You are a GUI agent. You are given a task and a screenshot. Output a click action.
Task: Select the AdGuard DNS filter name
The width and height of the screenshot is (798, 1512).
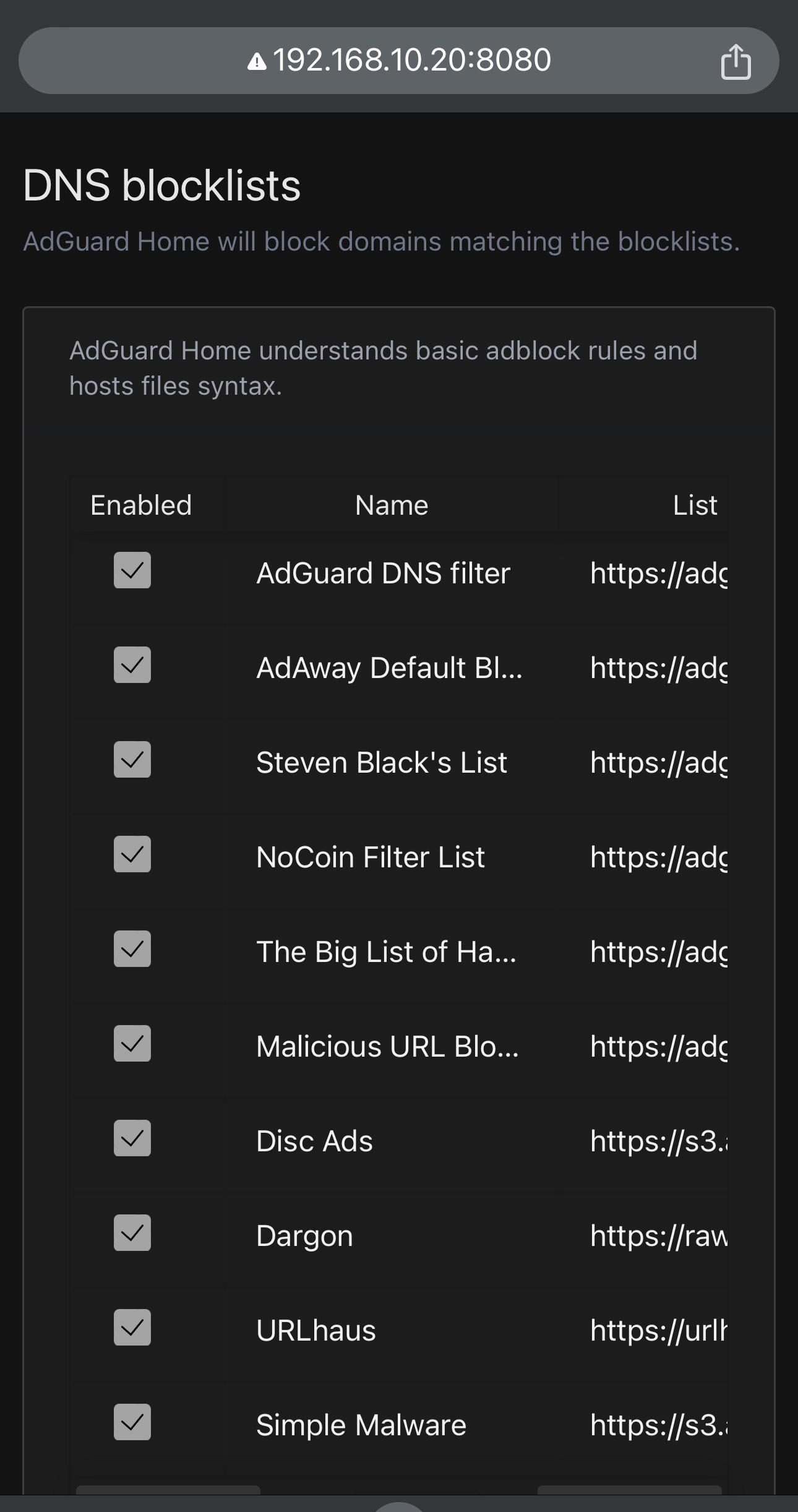[384, 573]
